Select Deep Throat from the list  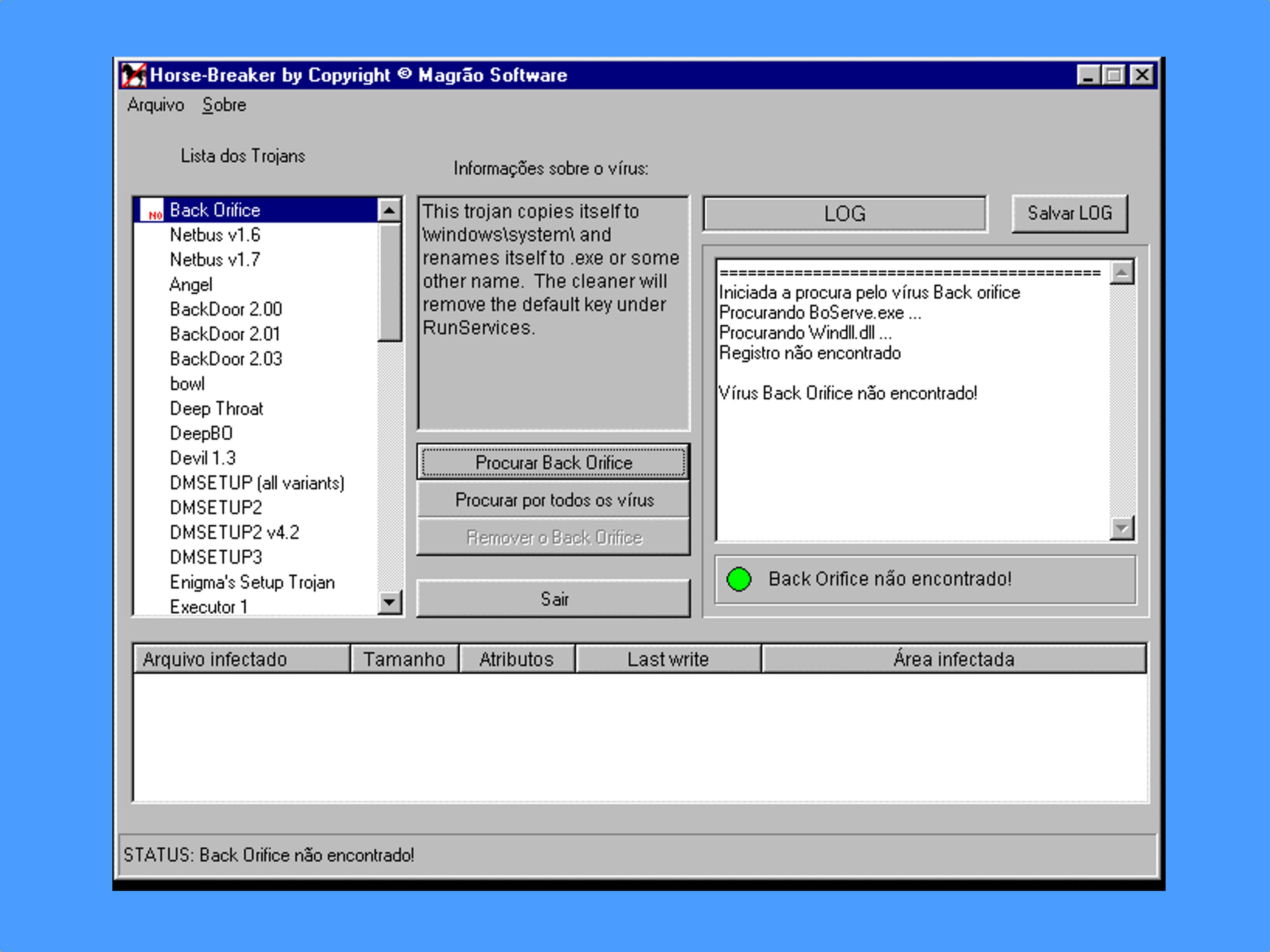pyautogui.click(x=216, y=409)
